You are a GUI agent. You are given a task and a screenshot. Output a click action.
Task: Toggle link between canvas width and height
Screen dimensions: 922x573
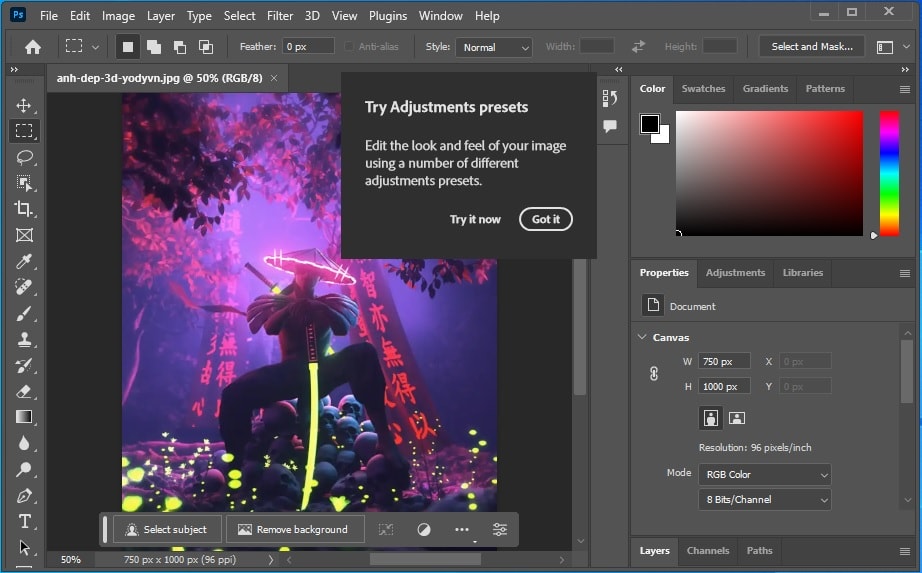point(654,374)
